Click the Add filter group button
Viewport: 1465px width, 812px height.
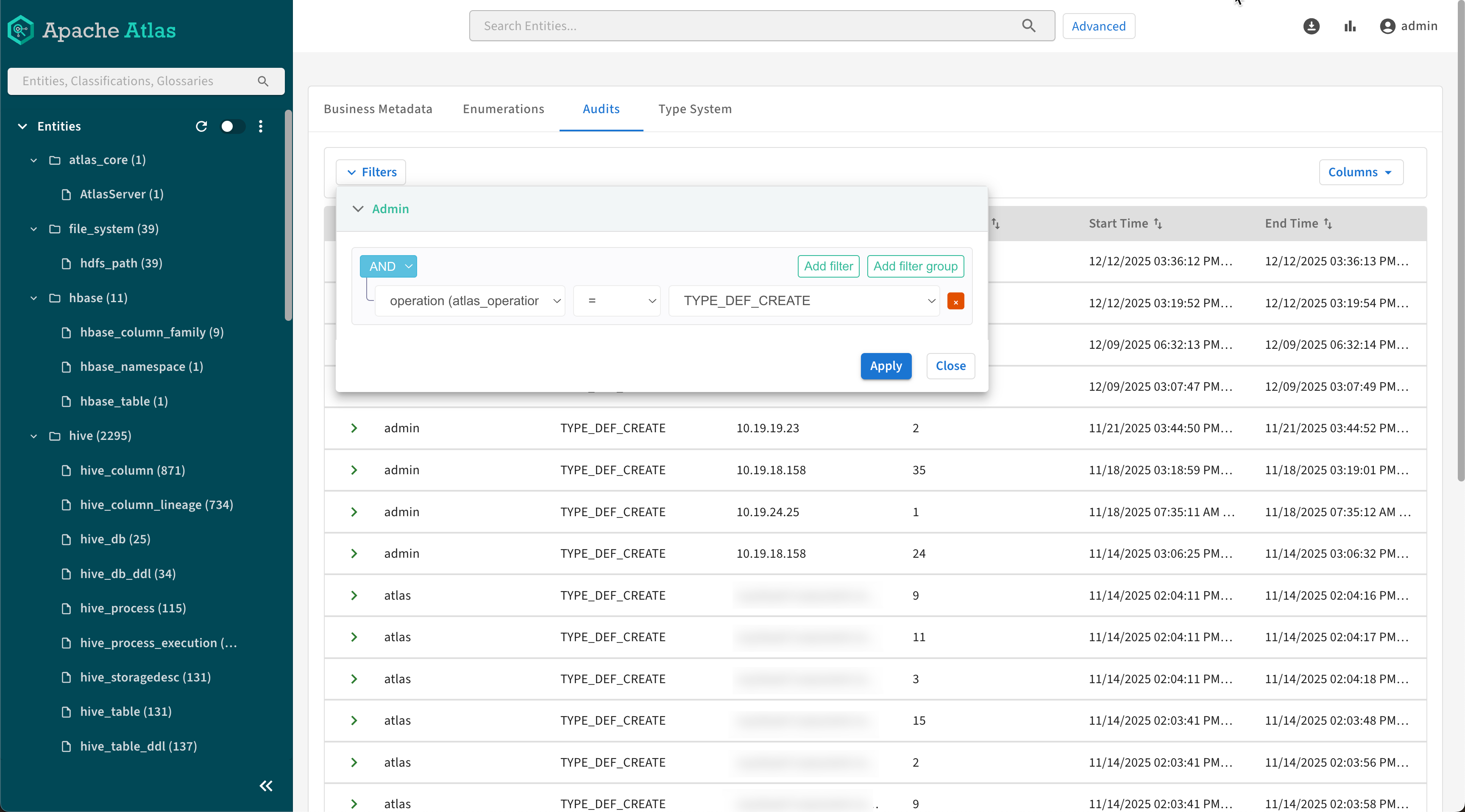click(x=915, y=266)
